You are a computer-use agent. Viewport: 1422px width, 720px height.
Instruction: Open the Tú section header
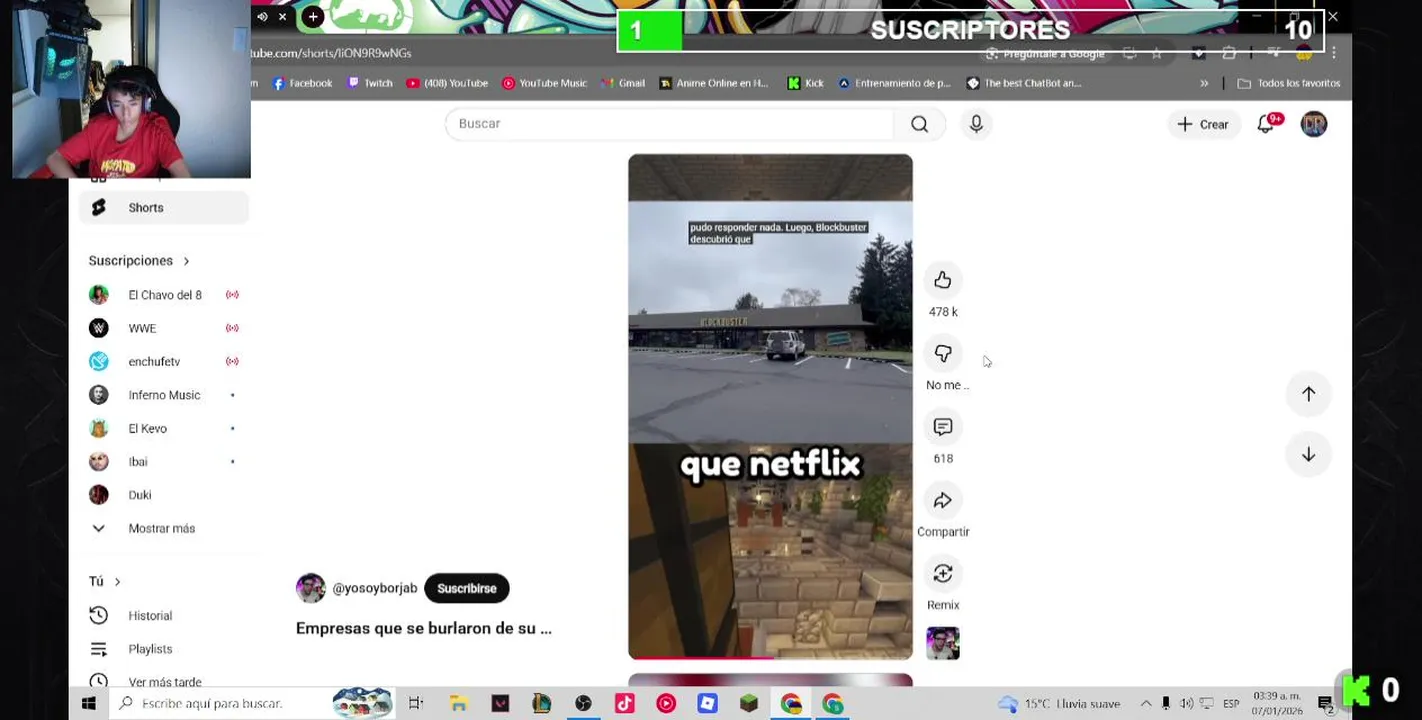point(104,581)
